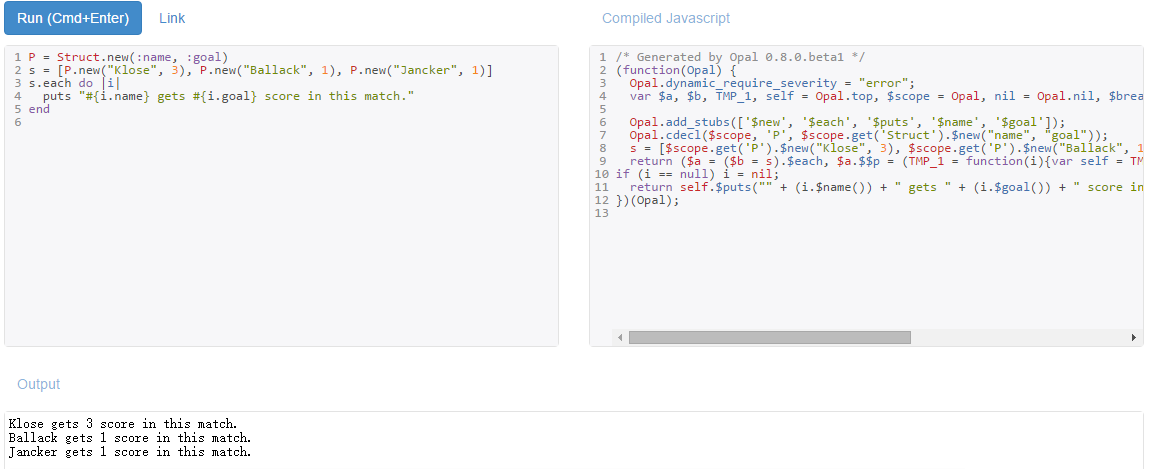Screen dimensions: 1159x469
Task: Click the Klose gets 3 score output line
Action: [123, 424]
